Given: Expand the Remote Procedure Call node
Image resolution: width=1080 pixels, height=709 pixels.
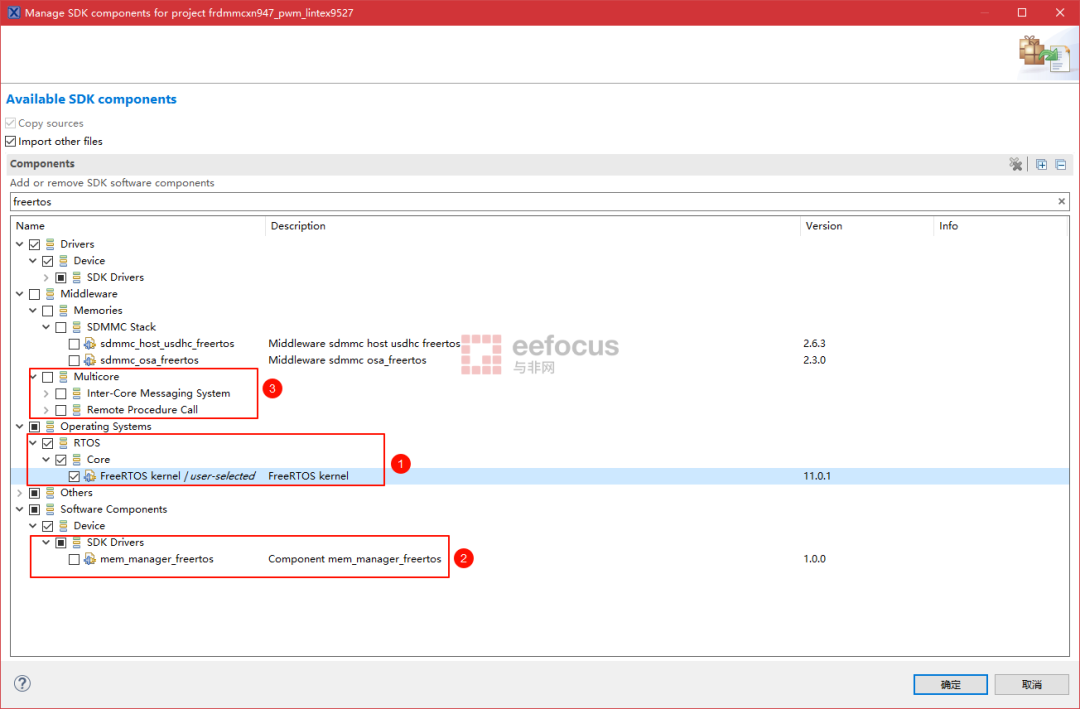Looking at the screenshot, I should click(x=46, y=410).
